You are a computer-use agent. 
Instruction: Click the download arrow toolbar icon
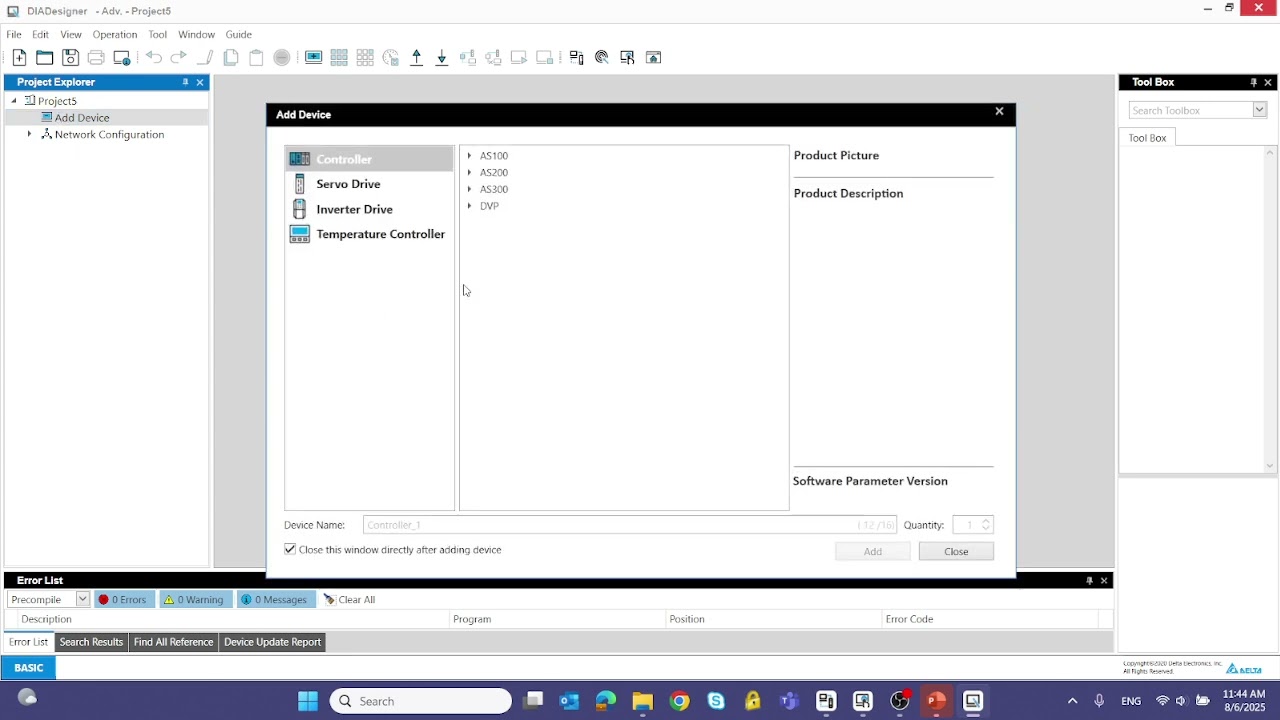click(442, 58)
